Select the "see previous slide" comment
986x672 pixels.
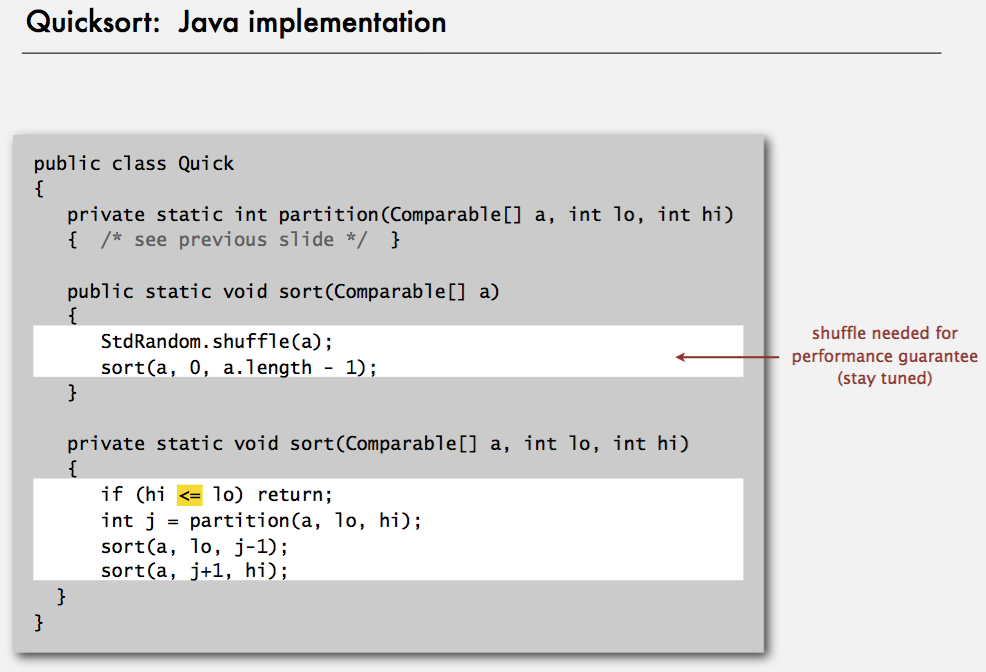pos(235,240)
